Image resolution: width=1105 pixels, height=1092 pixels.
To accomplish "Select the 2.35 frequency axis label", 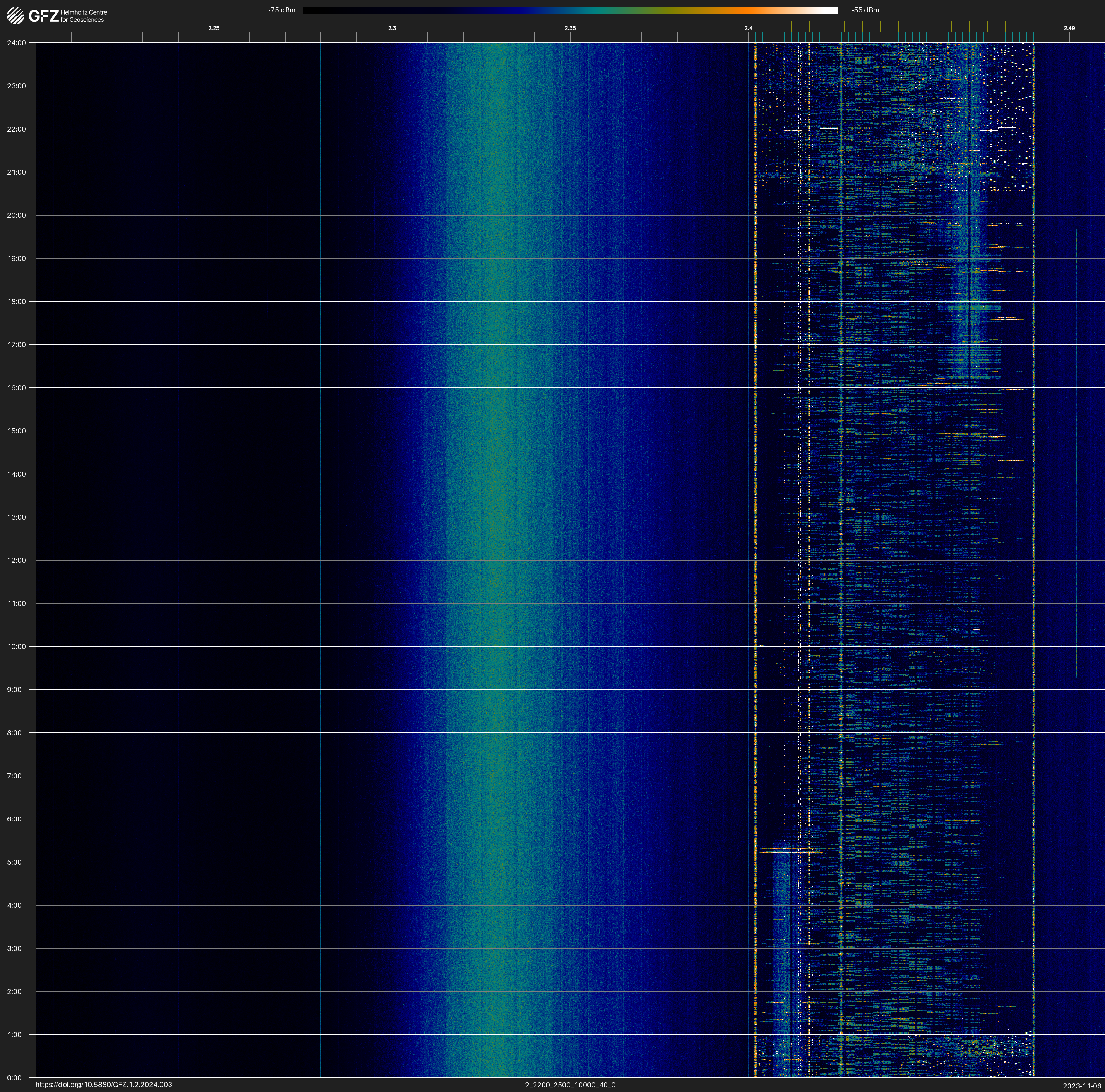I will [570, 28].
